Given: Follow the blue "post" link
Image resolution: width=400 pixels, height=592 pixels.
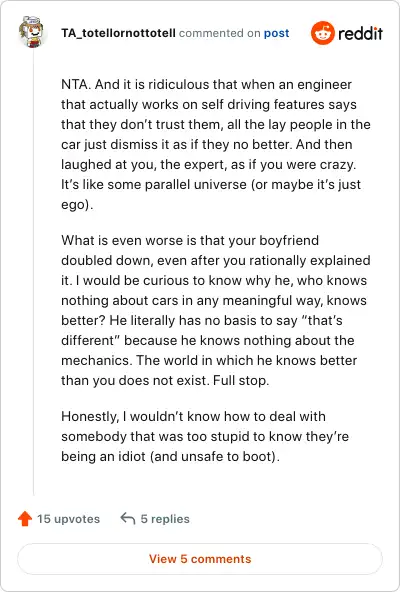Looking at the screenshot, I should point(276,33).
